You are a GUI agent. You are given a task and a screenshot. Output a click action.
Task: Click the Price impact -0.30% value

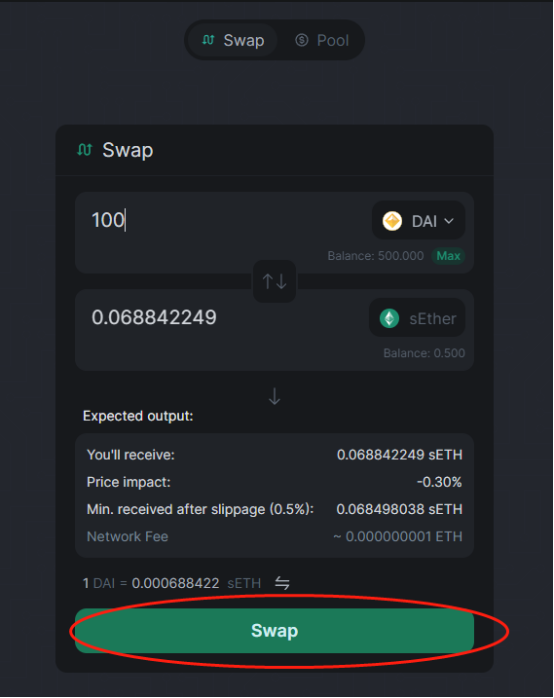tap(439, 482)
